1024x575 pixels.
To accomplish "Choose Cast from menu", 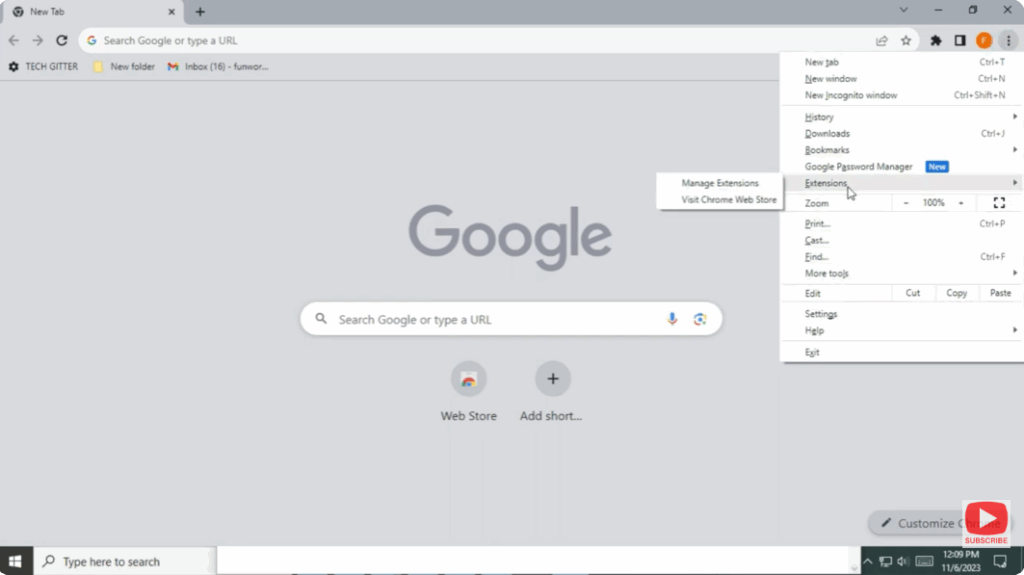I will 901,240.
